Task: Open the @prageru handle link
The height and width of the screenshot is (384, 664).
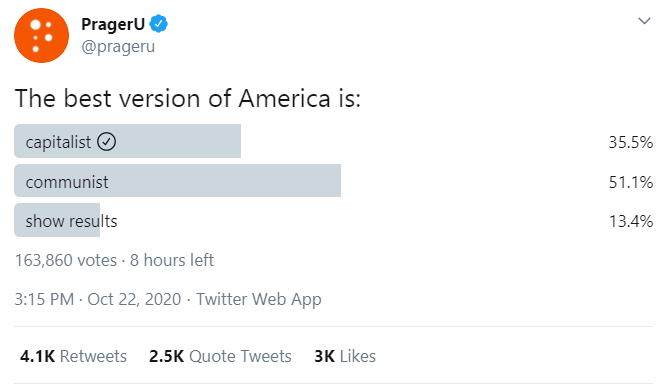Action: tap(118, 47)
